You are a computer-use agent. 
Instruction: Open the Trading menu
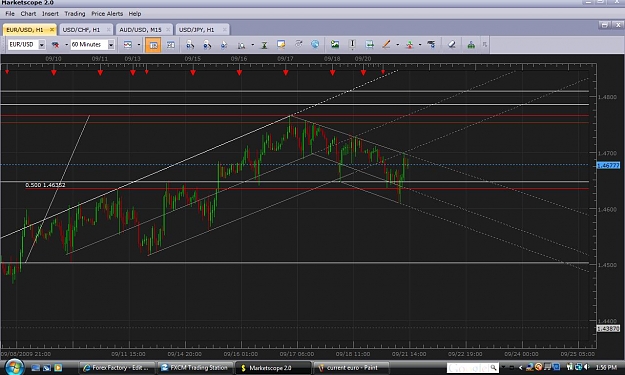75,14
